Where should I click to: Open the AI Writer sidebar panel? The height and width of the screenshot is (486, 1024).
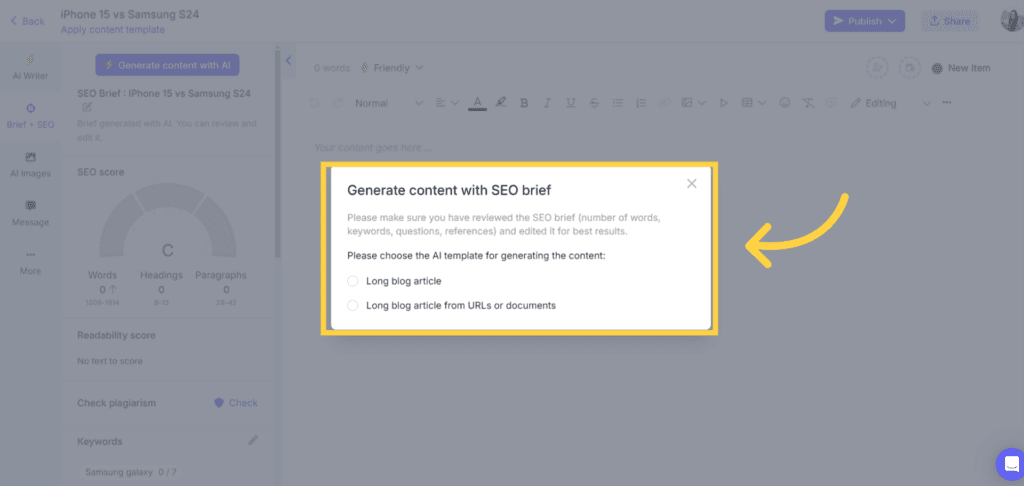(x=31, y=67)
